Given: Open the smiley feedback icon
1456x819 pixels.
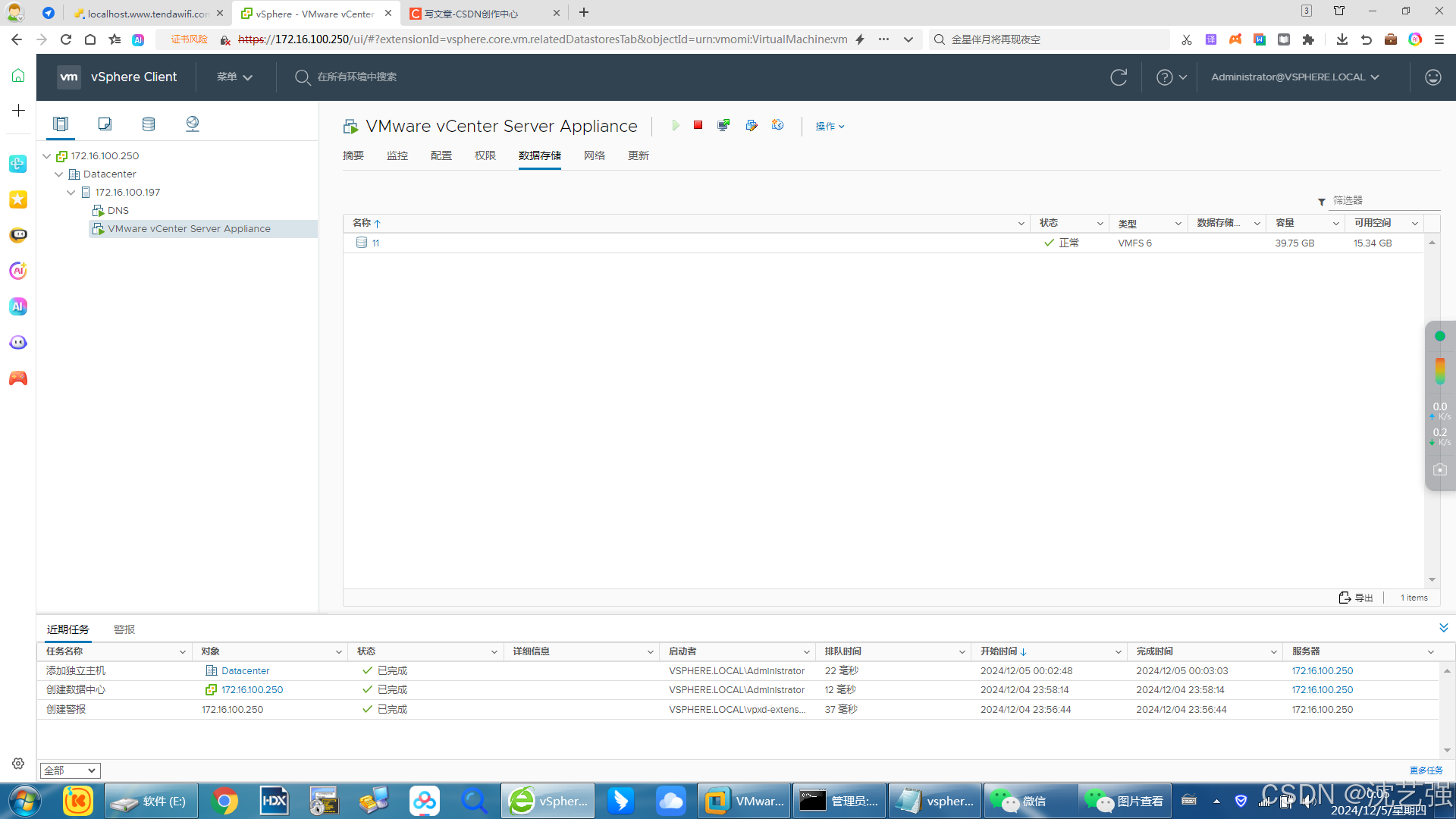Looking at the screenshot, I should [x=1432, y=77].
